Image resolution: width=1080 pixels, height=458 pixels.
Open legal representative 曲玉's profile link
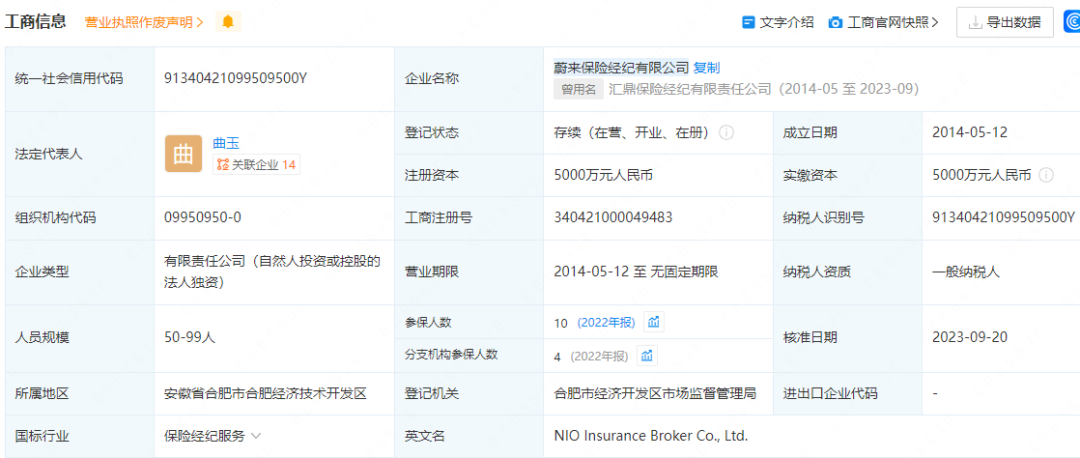(226, 143)
